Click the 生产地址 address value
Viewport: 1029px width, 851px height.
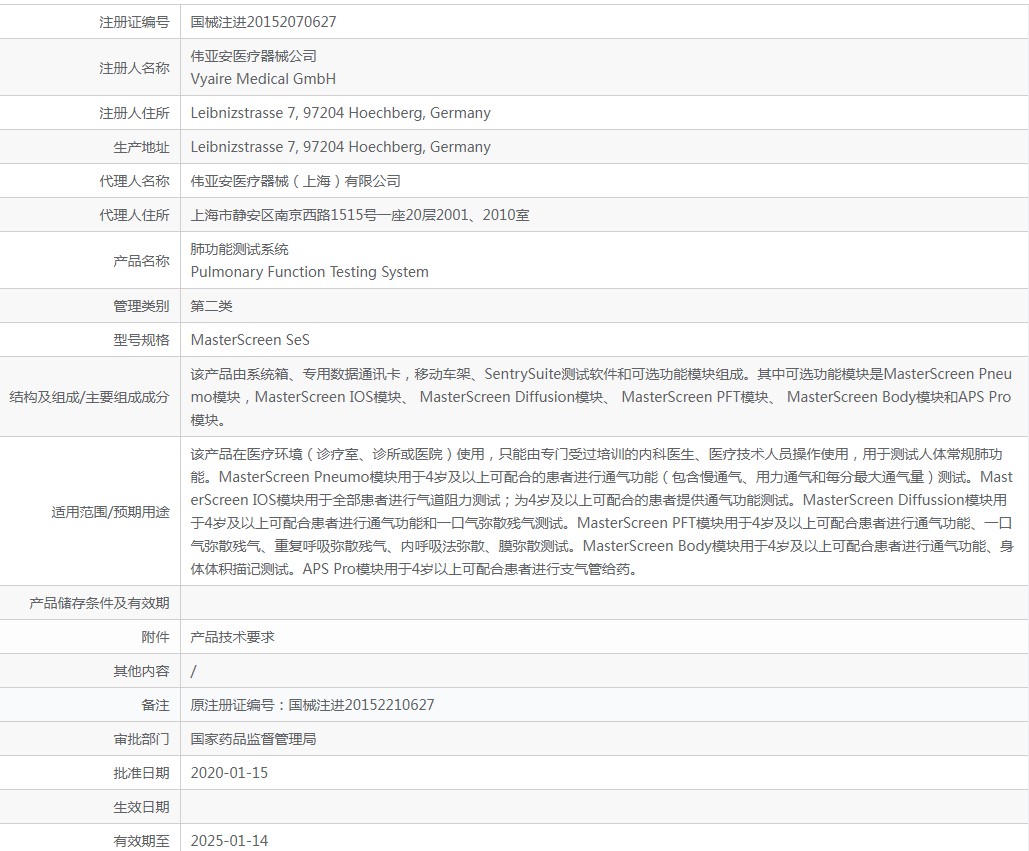(x=341, y=147)
